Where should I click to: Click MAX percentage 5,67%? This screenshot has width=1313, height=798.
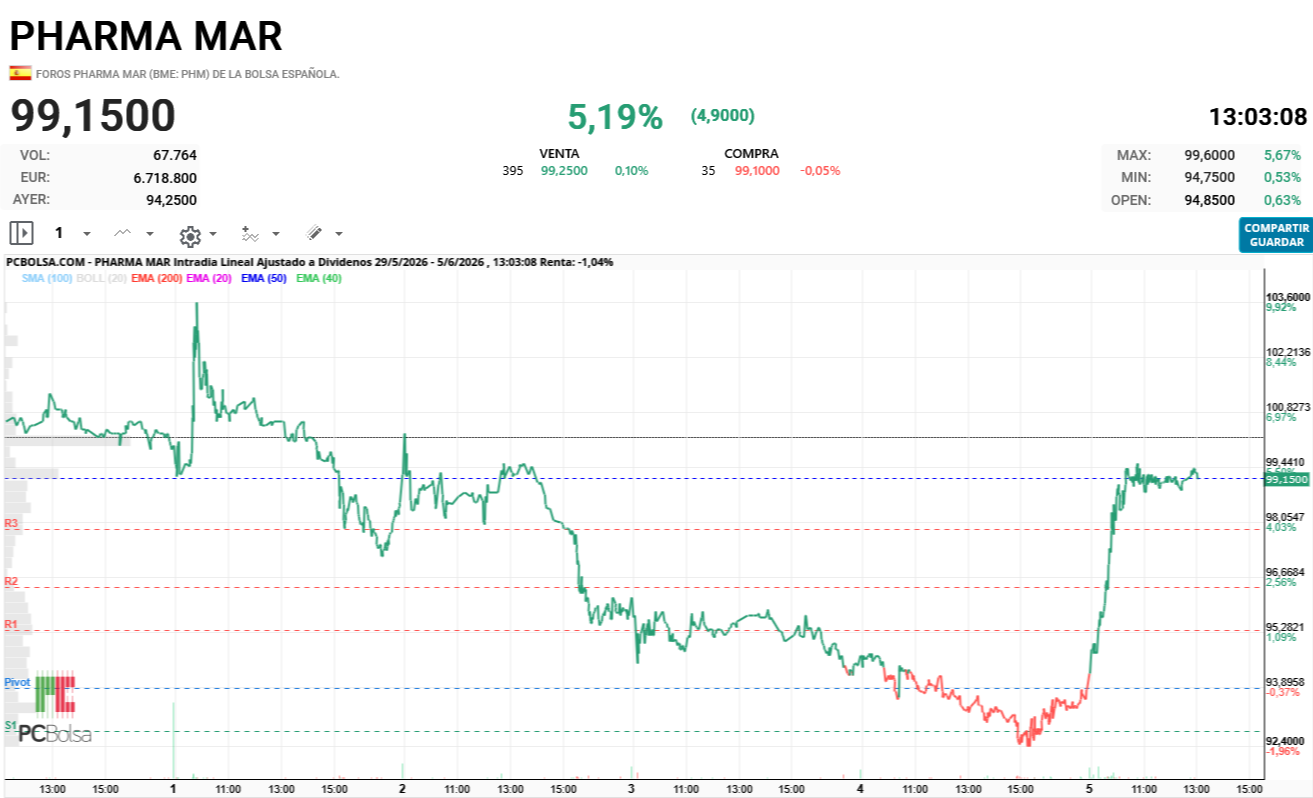pyautogui.click(x=1283, y=155)
